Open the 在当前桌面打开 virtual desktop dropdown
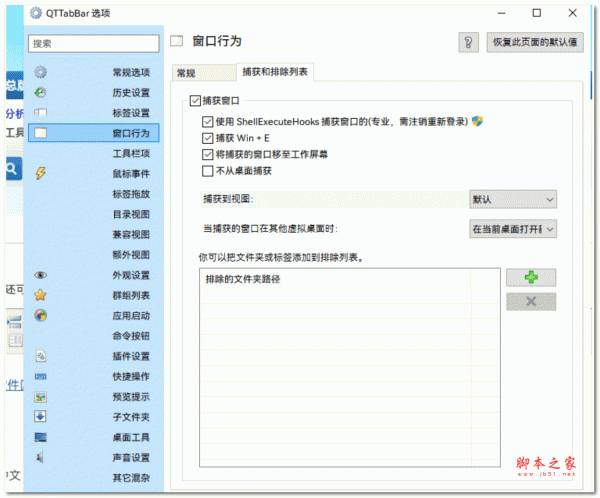The width and height of the screenshot is (600, 498). click(x=513, y=229)
